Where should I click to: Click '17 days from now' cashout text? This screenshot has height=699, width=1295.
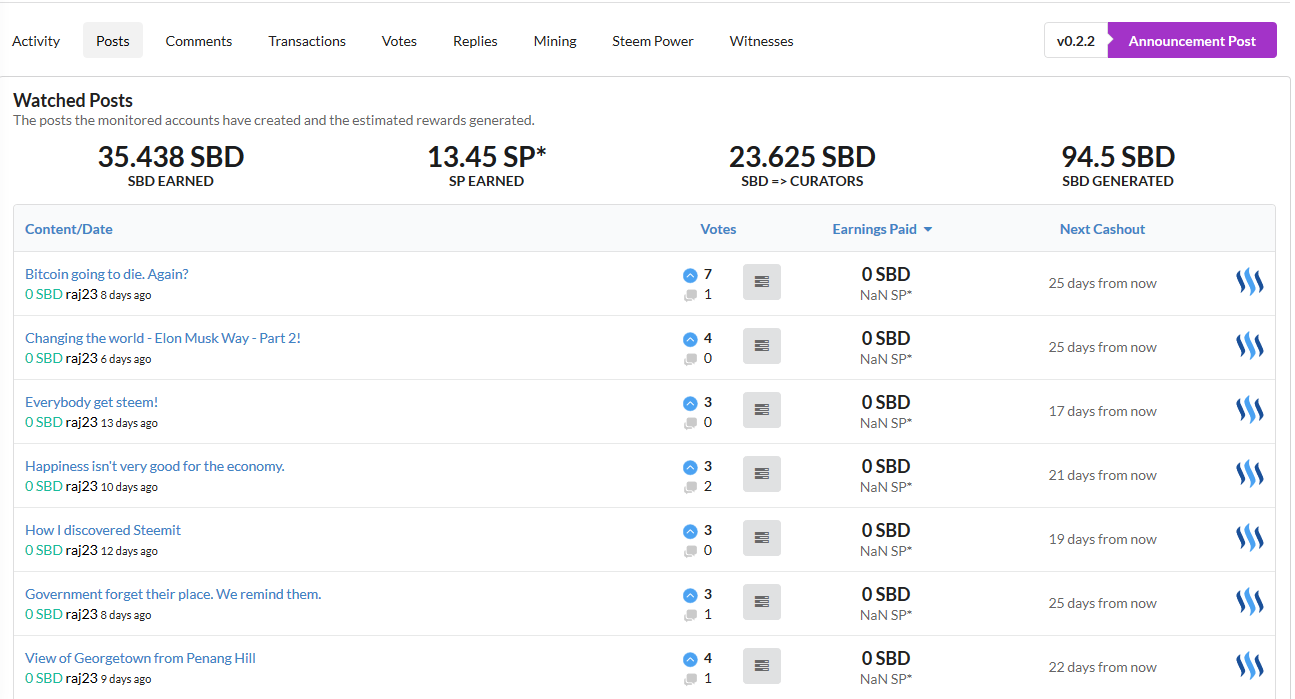tap(1102, 411)
